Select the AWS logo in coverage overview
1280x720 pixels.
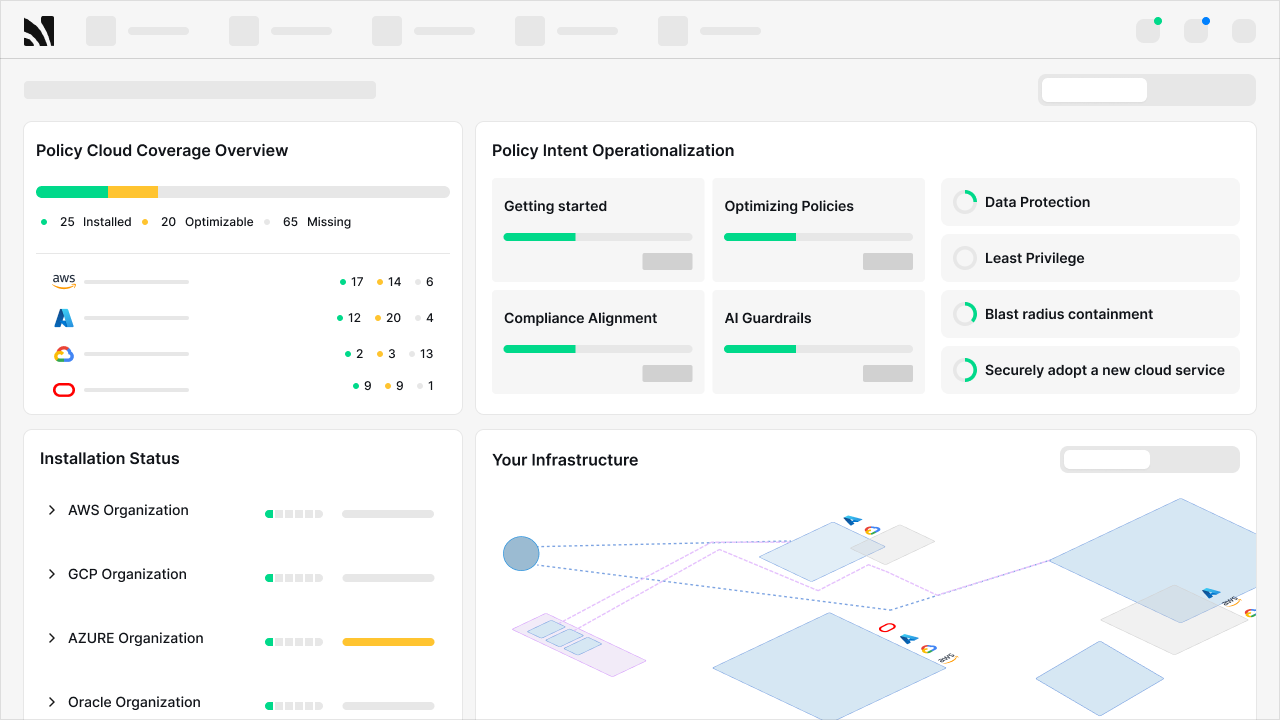[64, 282]
